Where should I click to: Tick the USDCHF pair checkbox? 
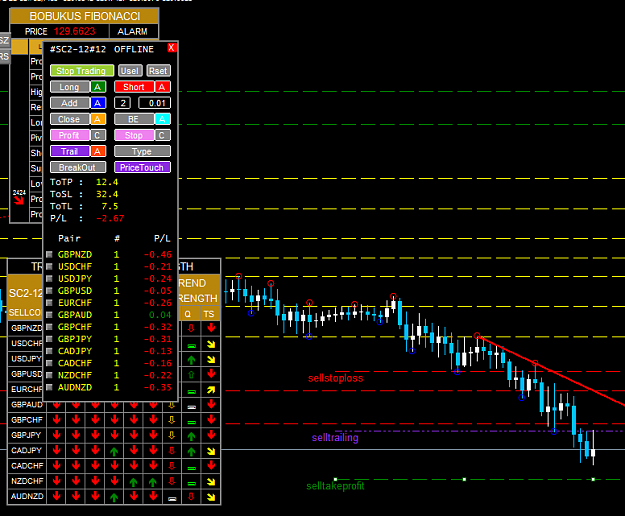click(x=49, y=266)
